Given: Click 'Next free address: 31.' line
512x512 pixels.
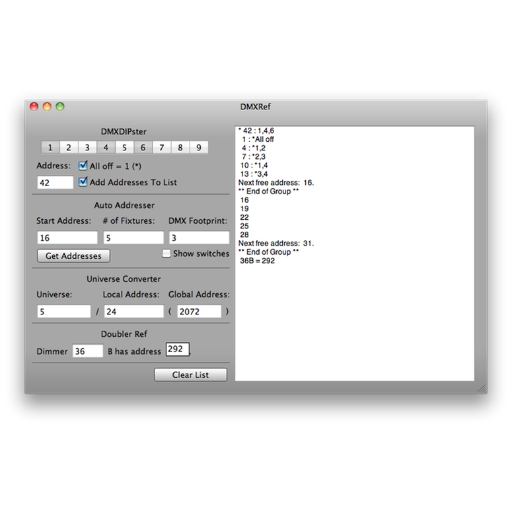Looking at the screenshot, I should pos(276,243).
